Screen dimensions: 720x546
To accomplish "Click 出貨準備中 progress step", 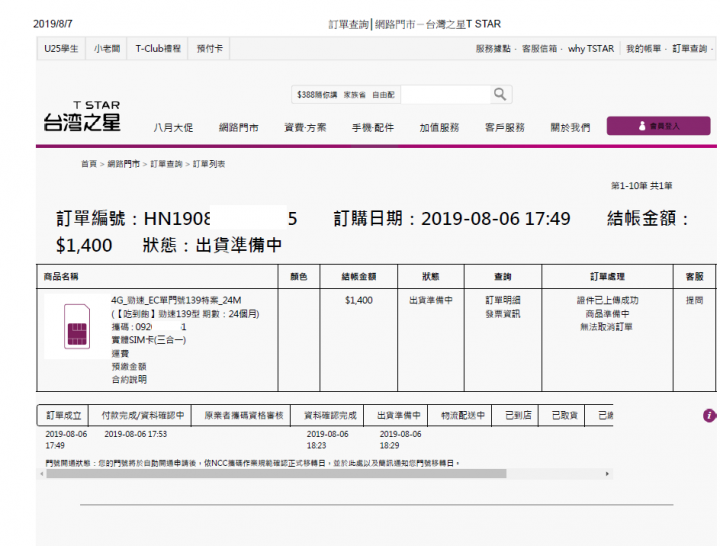I will point(398,416).
